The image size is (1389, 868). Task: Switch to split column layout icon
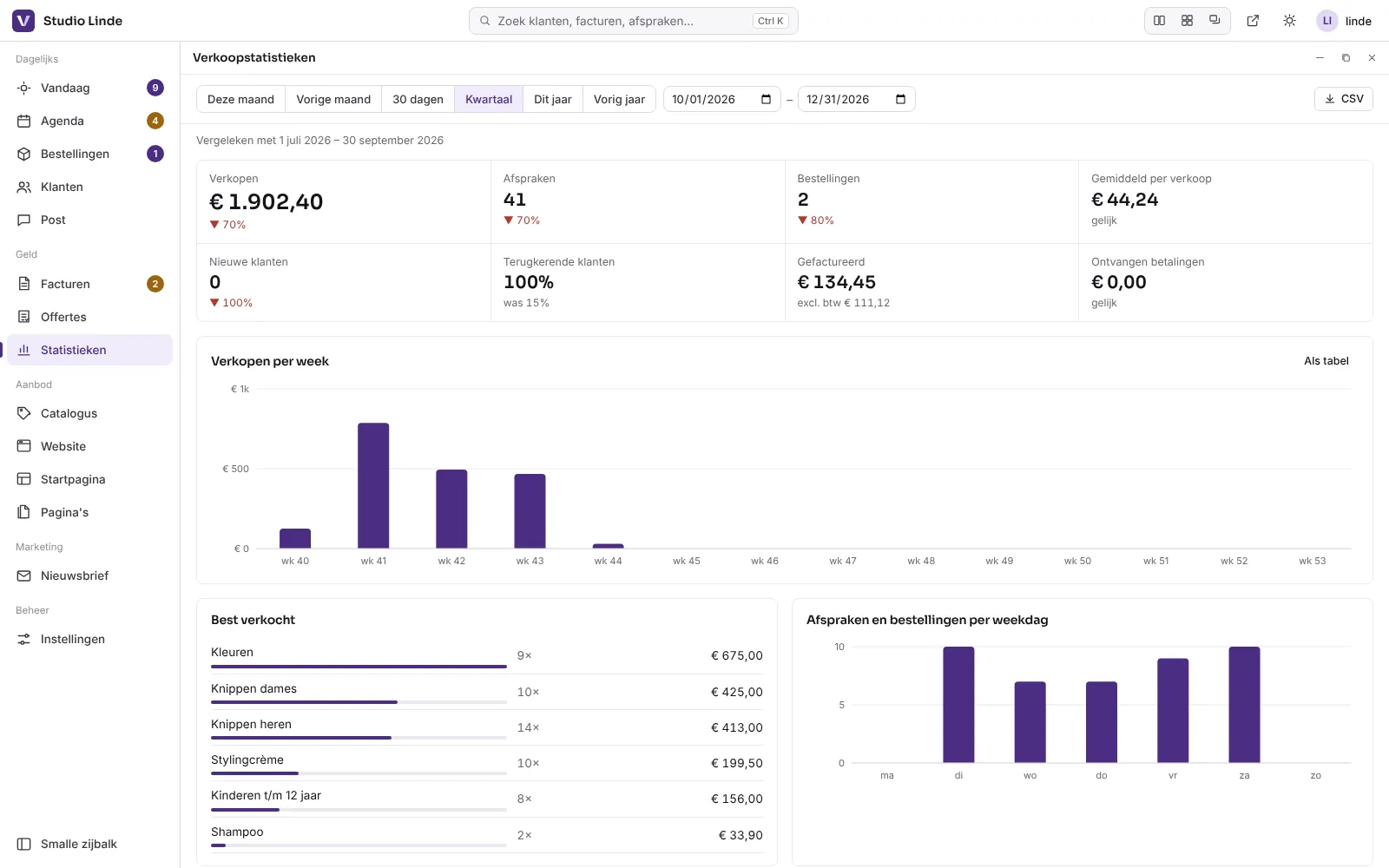(x=1160, y=21)
